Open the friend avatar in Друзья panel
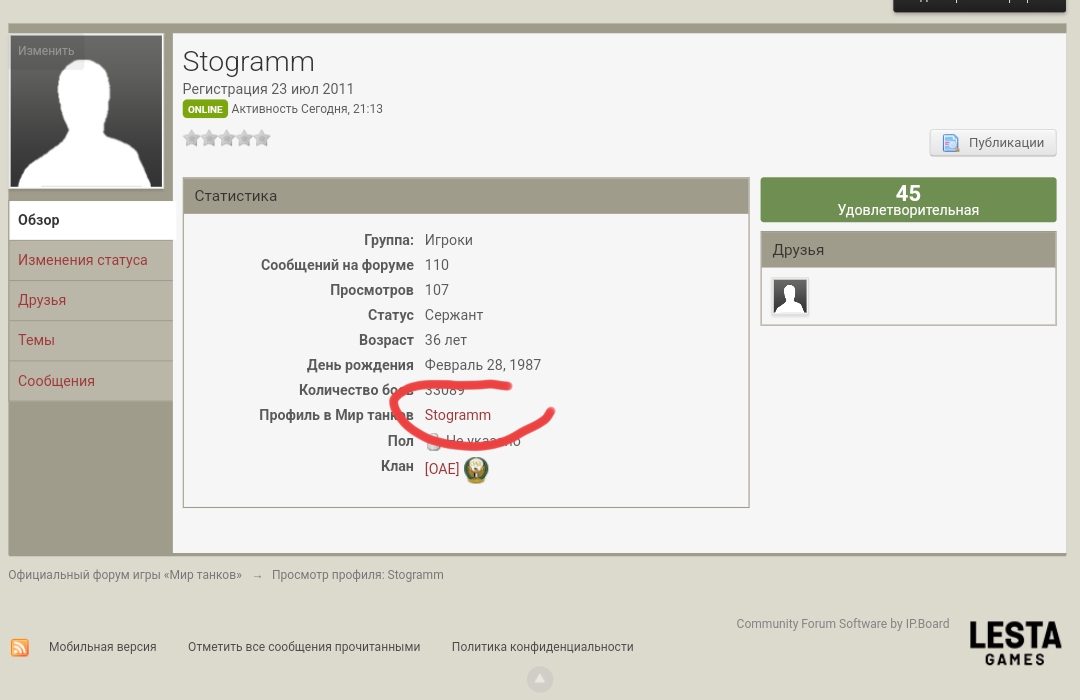The width and height of the screenshot is (1080, 700). tap(790, 297)
